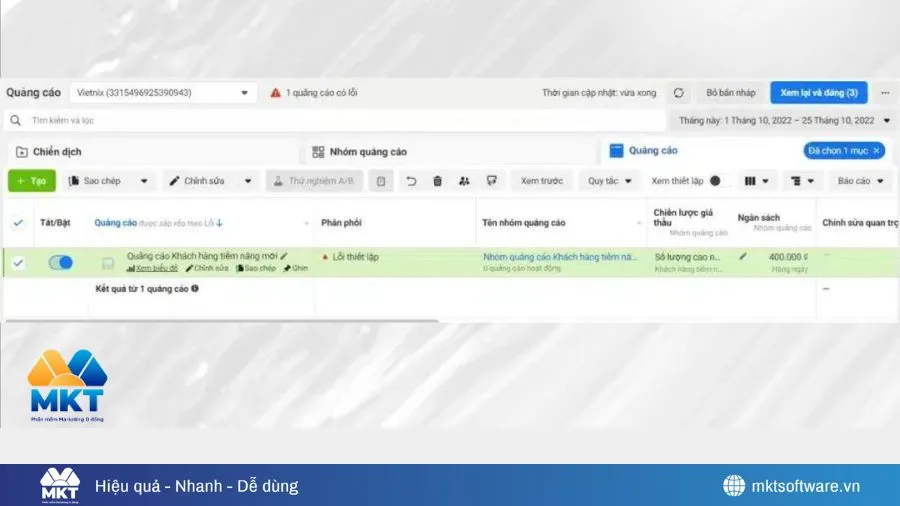Click the refresh icon beside update time
This screenshot has height=506, width=900.
[678, 93]
